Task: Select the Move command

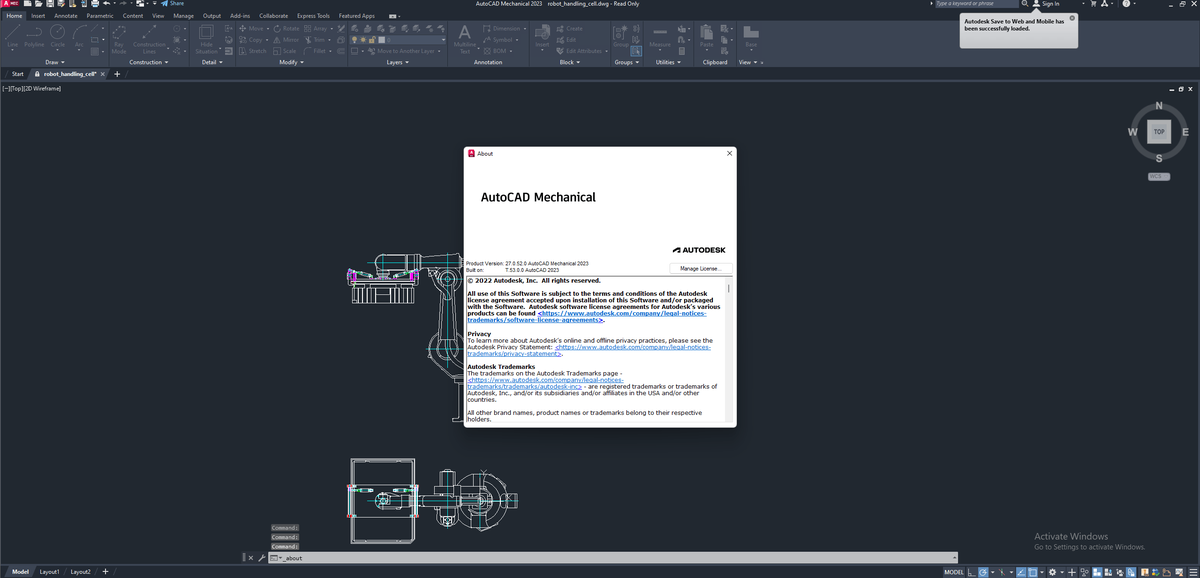Action: [250, 29]
